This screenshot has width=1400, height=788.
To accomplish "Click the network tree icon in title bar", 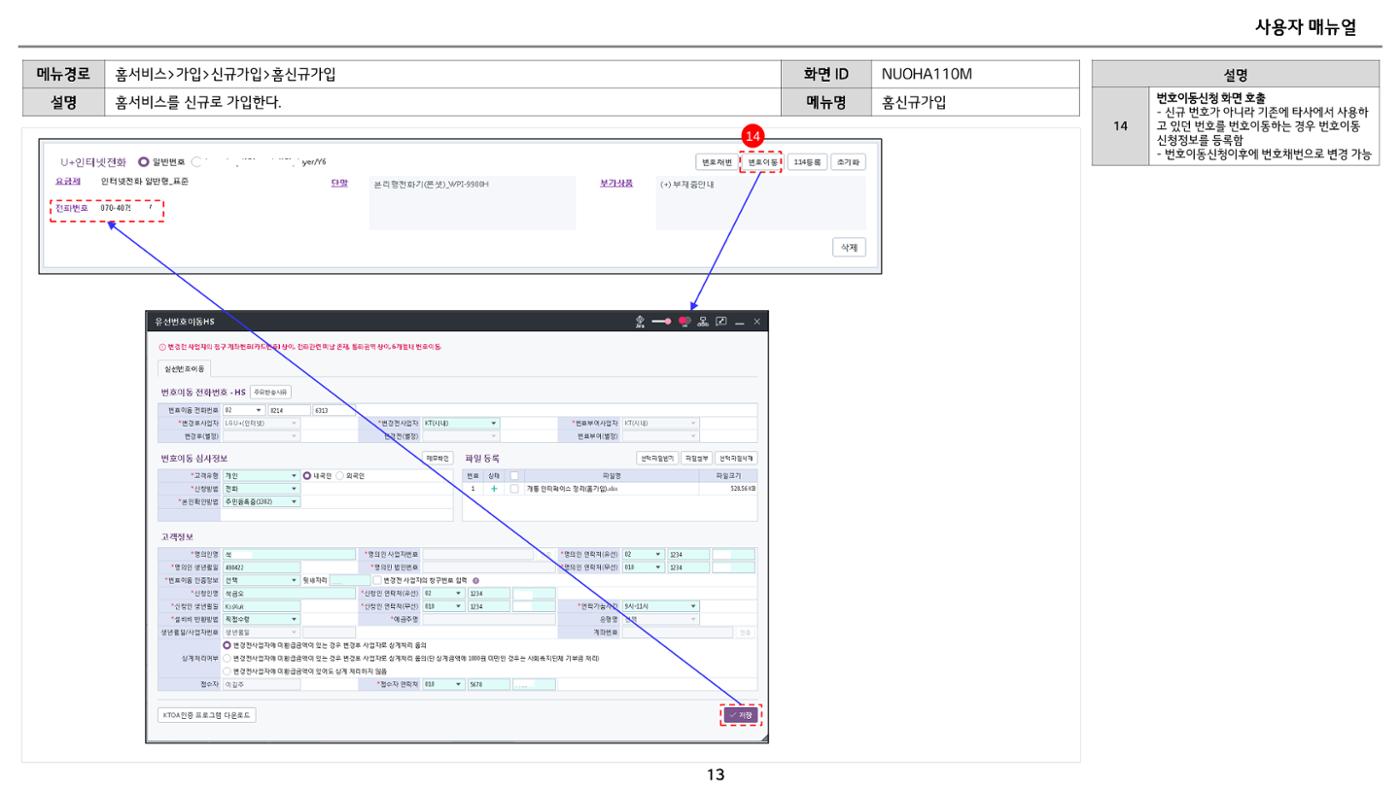I will [703, 321].
